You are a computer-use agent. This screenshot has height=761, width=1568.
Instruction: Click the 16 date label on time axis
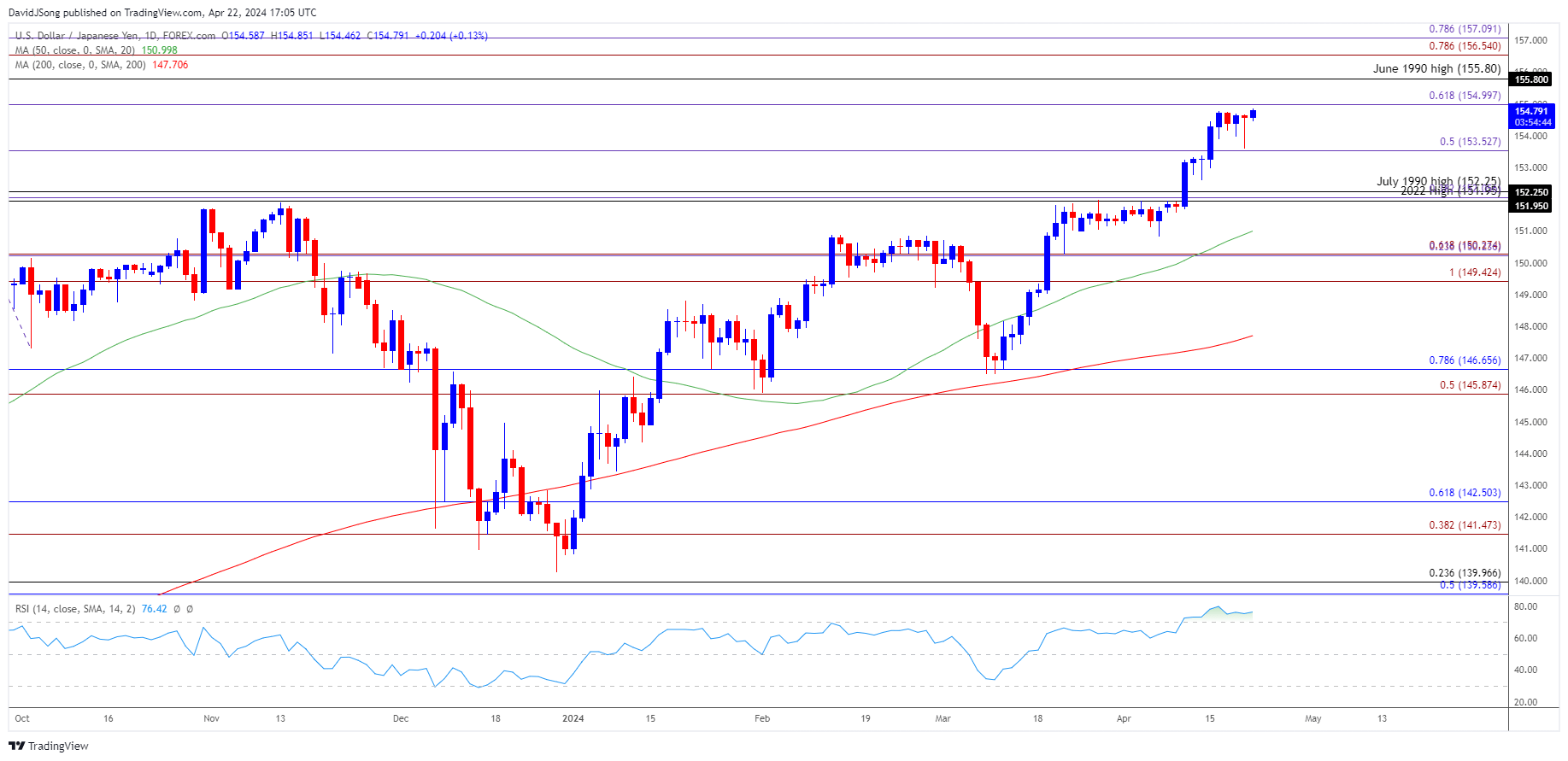click(x=109, y=718)
